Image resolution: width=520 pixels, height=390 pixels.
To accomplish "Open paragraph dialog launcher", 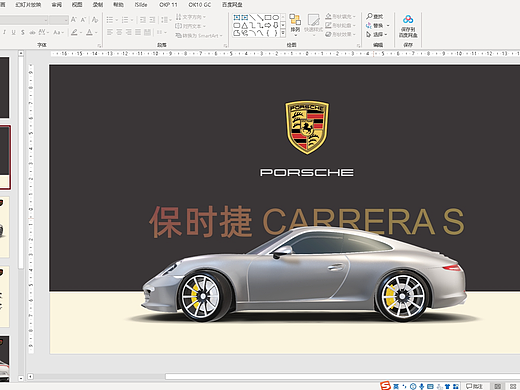I will tap(225, 45).
